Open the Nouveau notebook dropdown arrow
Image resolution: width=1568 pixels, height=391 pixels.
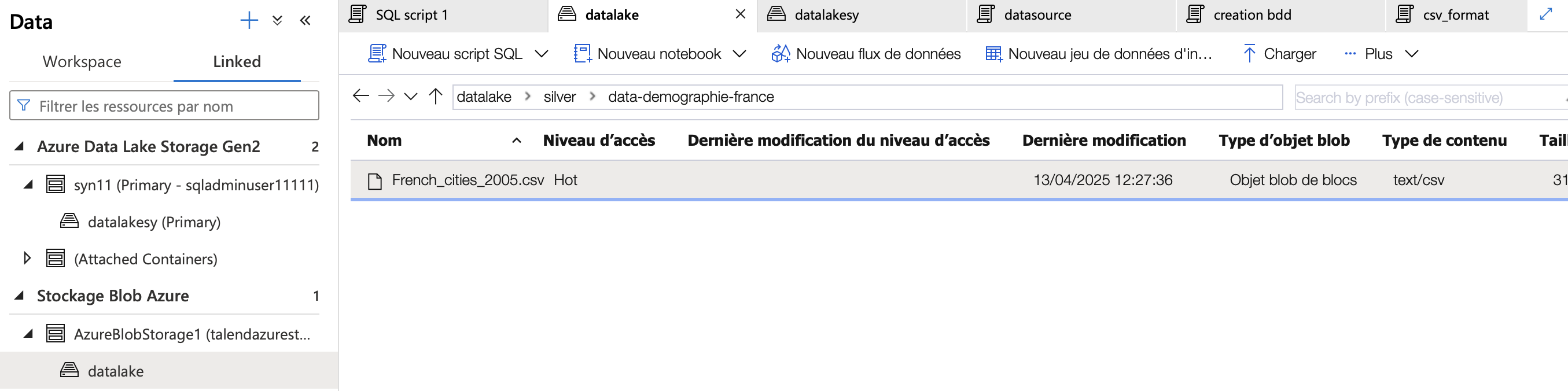[x=739, y=54]
